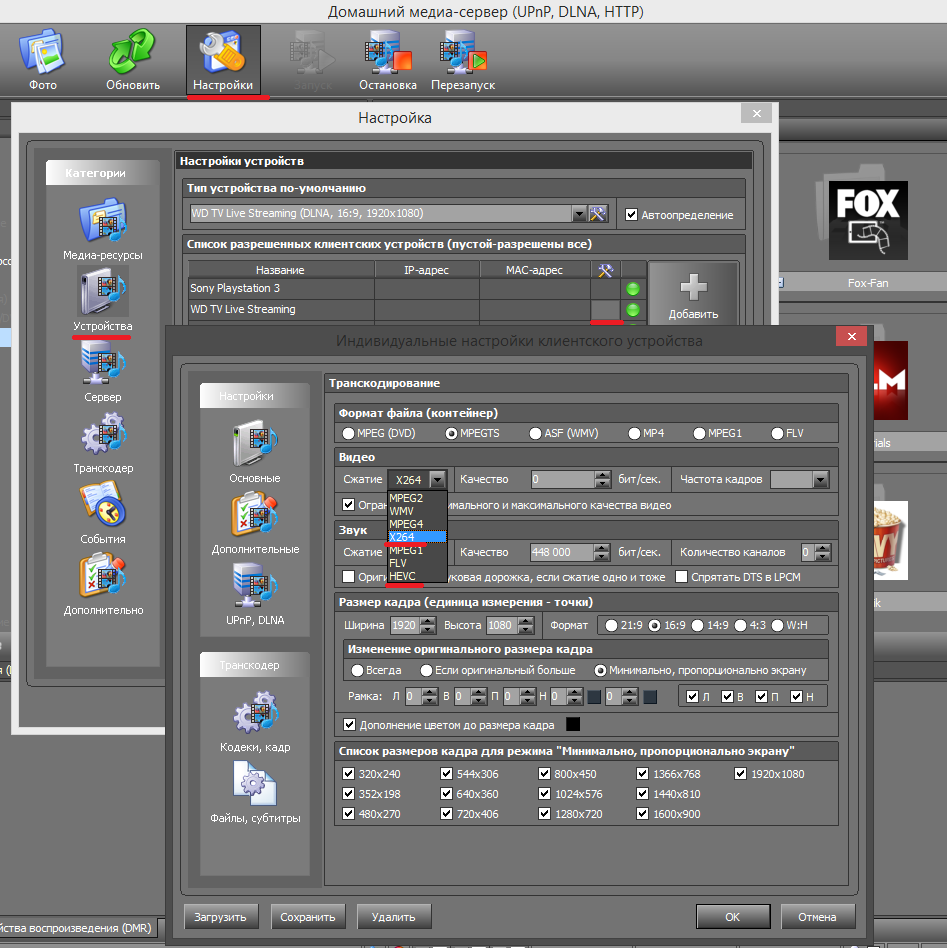
Task: Open UPnP, DLNA settings page
Action: (255, 593)
